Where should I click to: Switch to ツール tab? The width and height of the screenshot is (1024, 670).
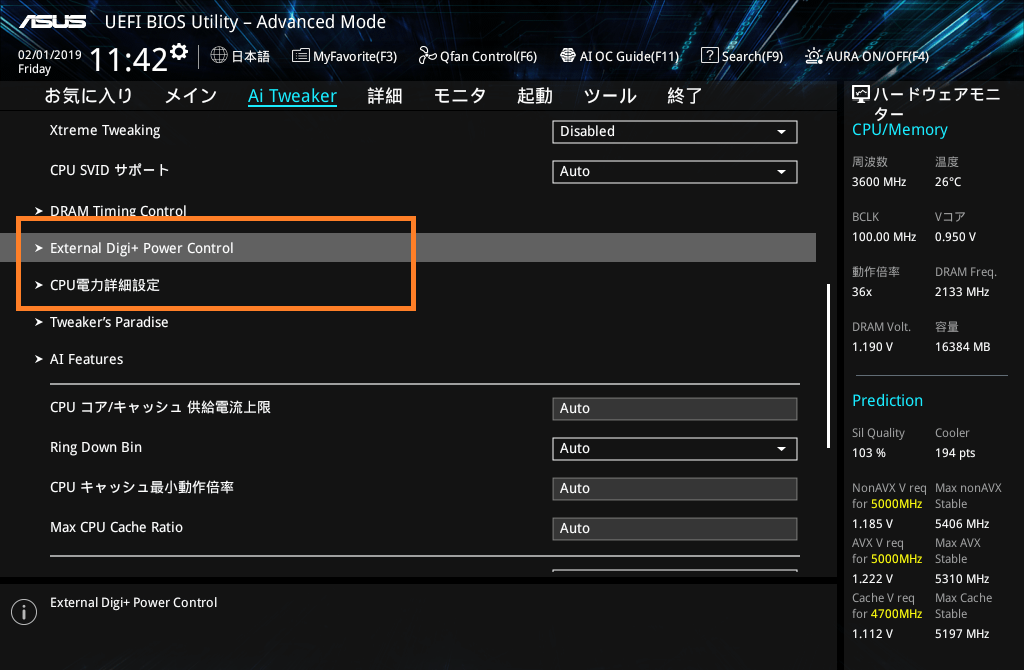click(x=610, y=96)
